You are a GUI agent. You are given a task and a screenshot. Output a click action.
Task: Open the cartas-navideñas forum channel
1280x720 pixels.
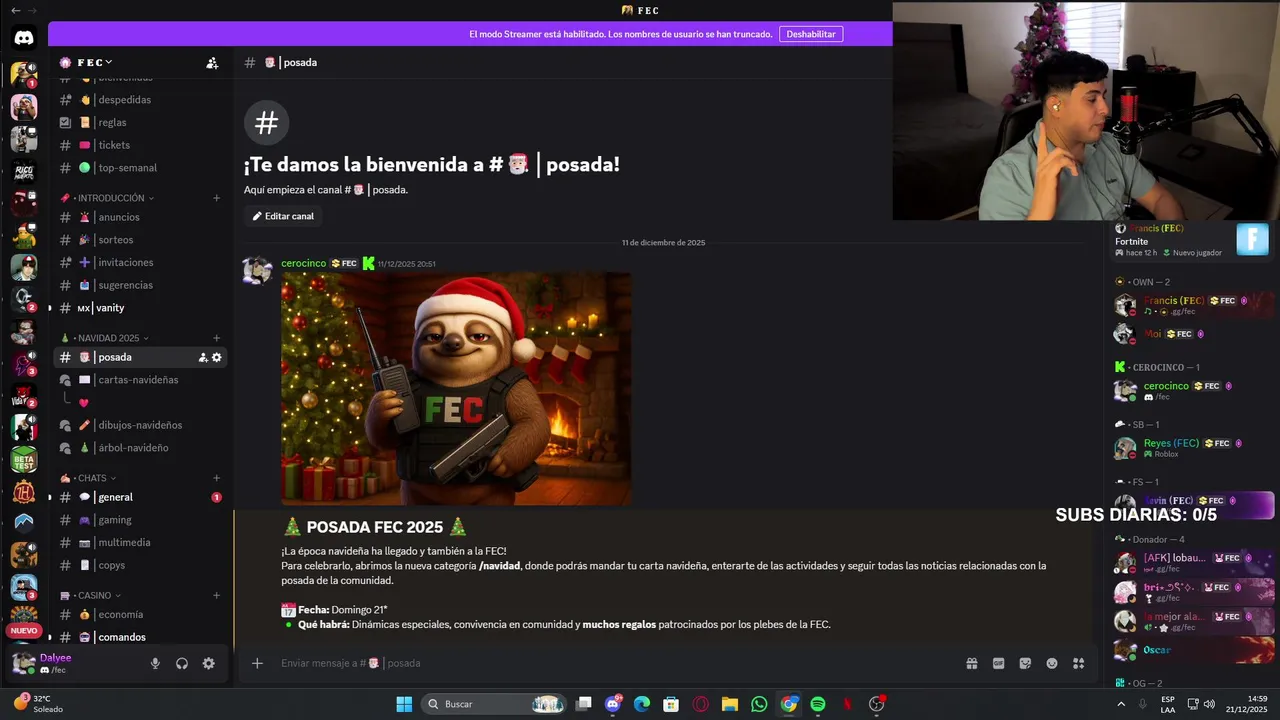(x=140, y=380)
